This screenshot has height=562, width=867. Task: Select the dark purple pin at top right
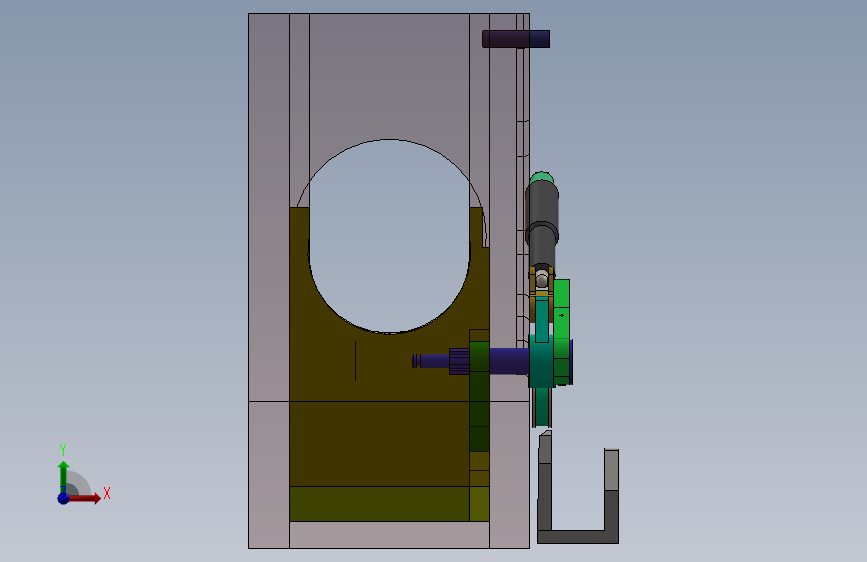pos(516,39)
